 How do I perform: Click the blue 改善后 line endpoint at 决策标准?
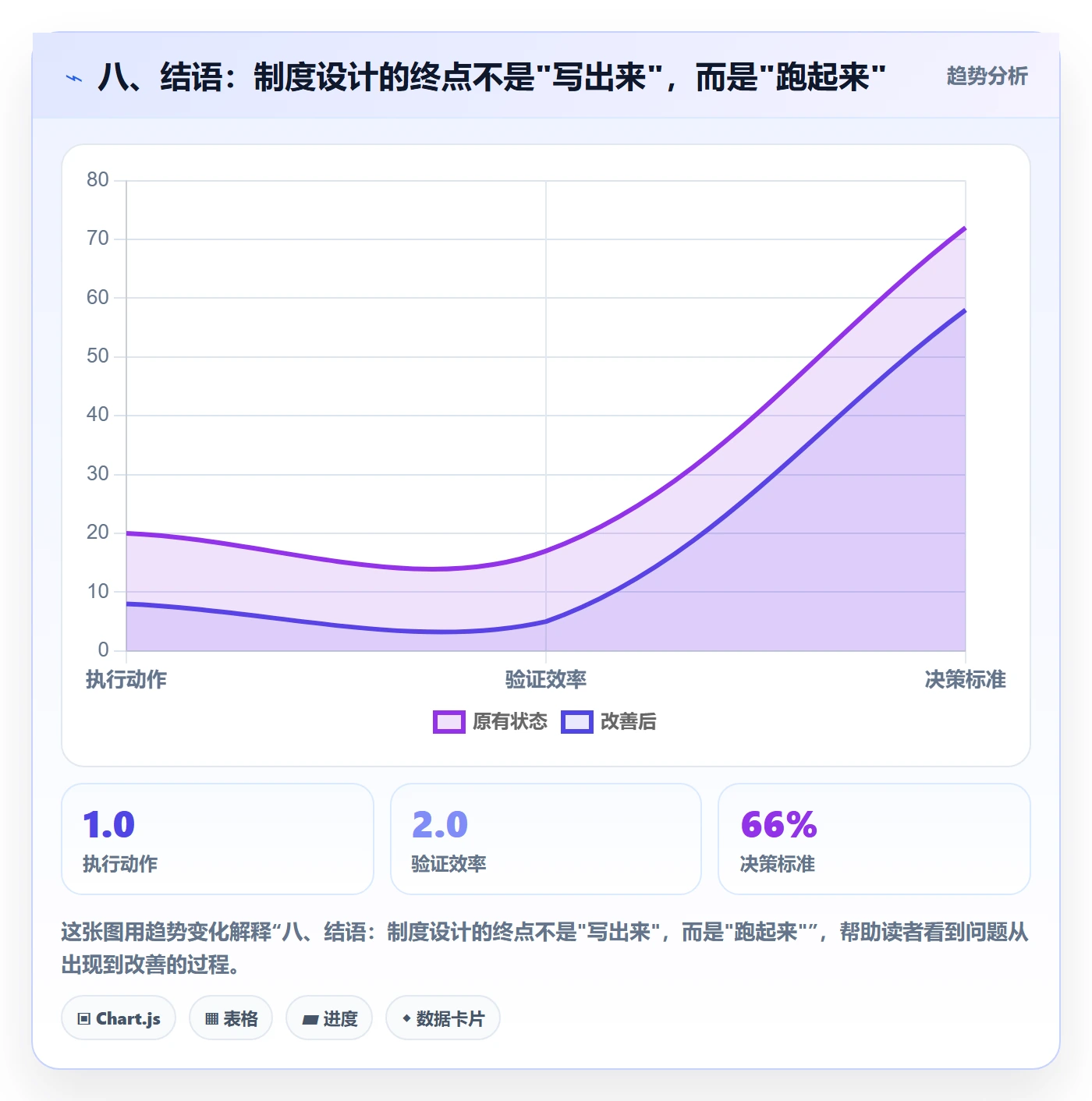coord(965,310)
